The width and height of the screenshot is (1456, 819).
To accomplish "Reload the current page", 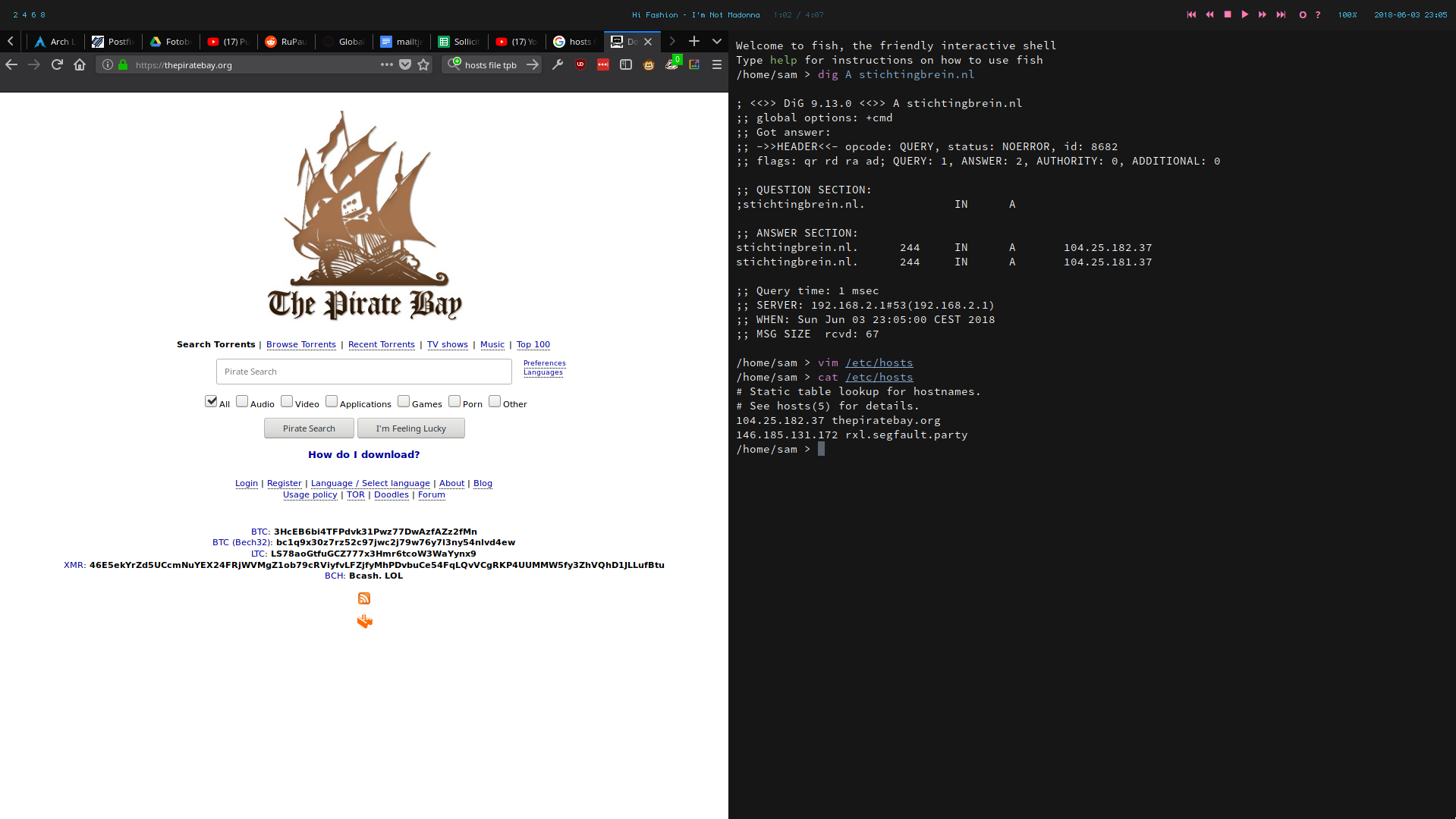I will click(x=57, y=65).
